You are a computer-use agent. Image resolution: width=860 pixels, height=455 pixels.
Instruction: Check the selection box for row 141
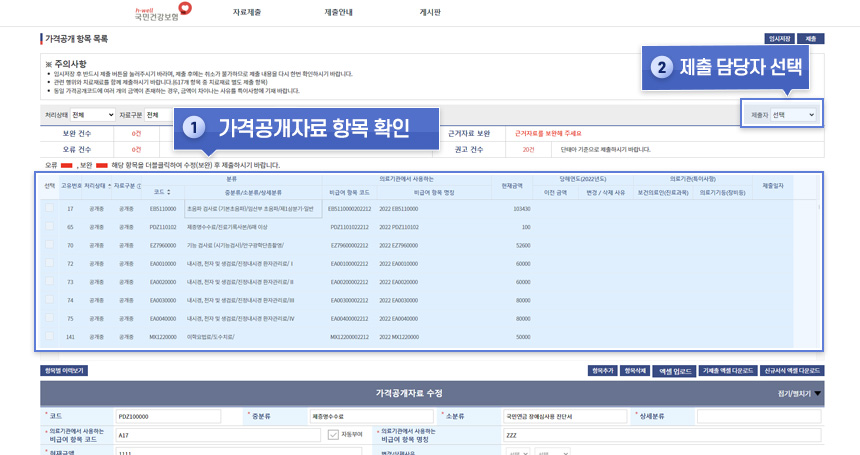tap(49, 336)
